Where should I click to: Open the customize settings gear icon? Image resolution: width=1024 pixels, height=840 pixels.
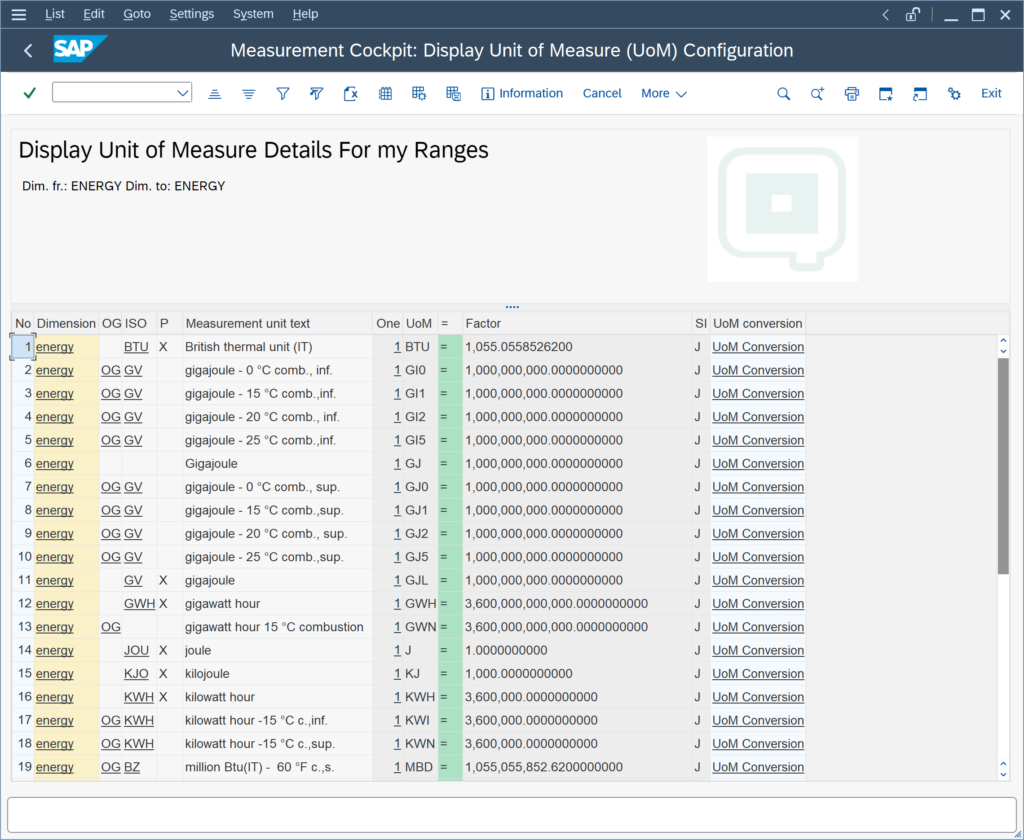click(954, 94)
